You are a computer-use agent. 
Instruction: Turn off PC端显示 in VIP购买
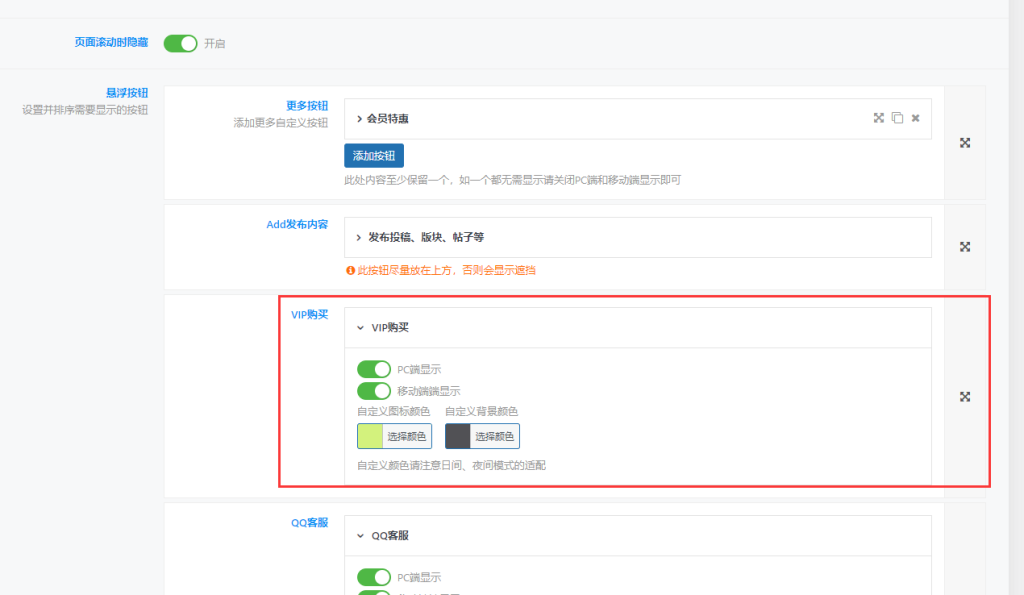click(x=374, y=369)
